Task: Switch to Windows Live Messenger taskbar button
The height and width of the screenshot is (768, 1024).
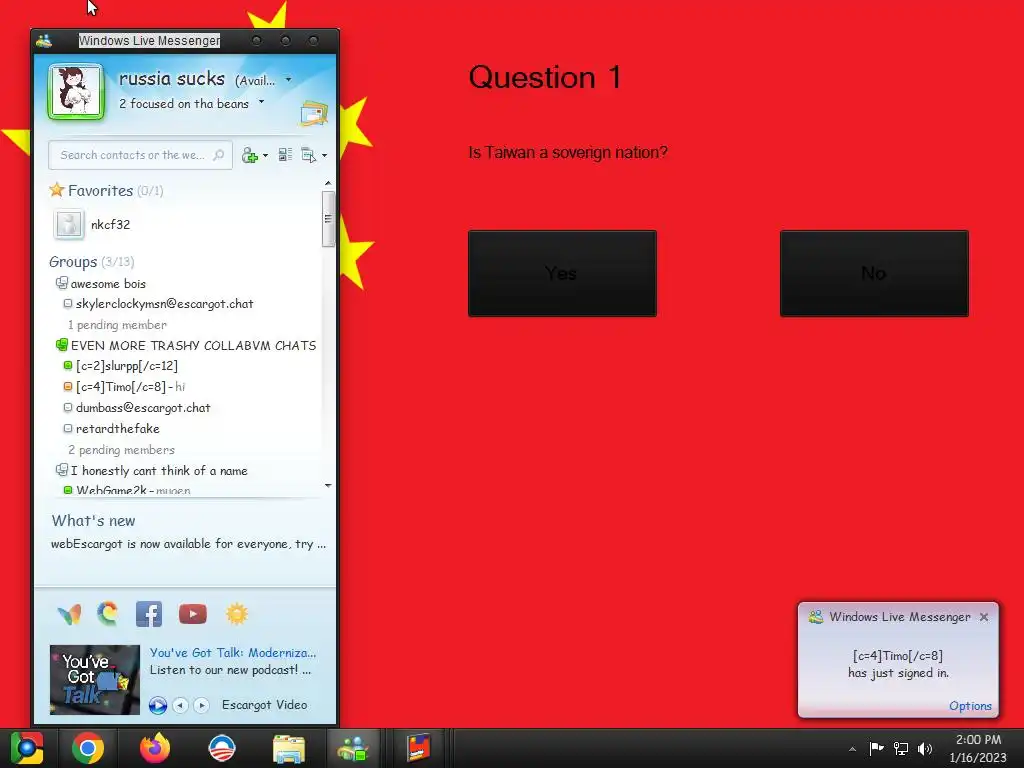Action: (x=353, y=748)
